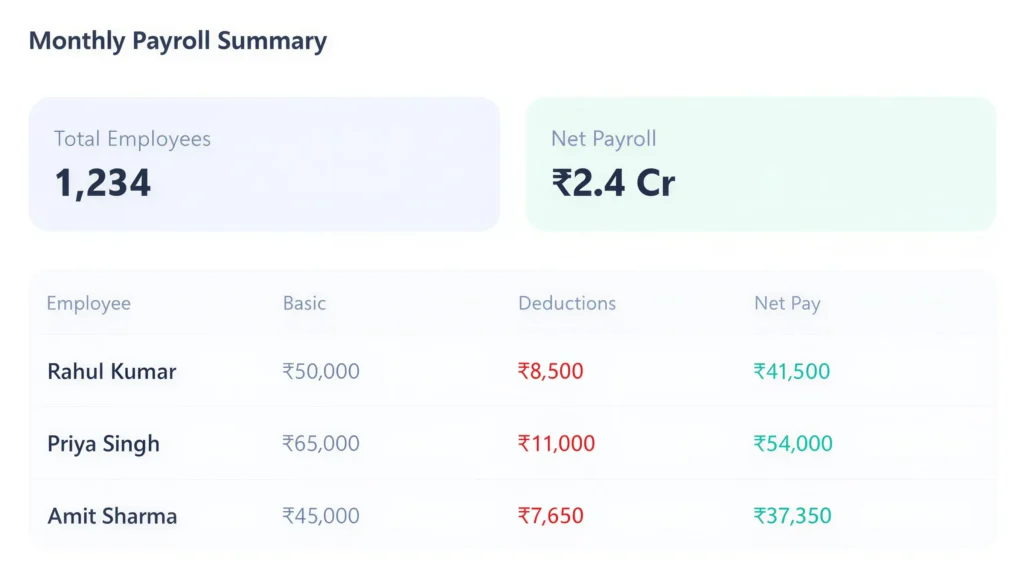Screen dimensions: 1024x578
Task: Select the Net Pay column header
Action: click(787, 303)
